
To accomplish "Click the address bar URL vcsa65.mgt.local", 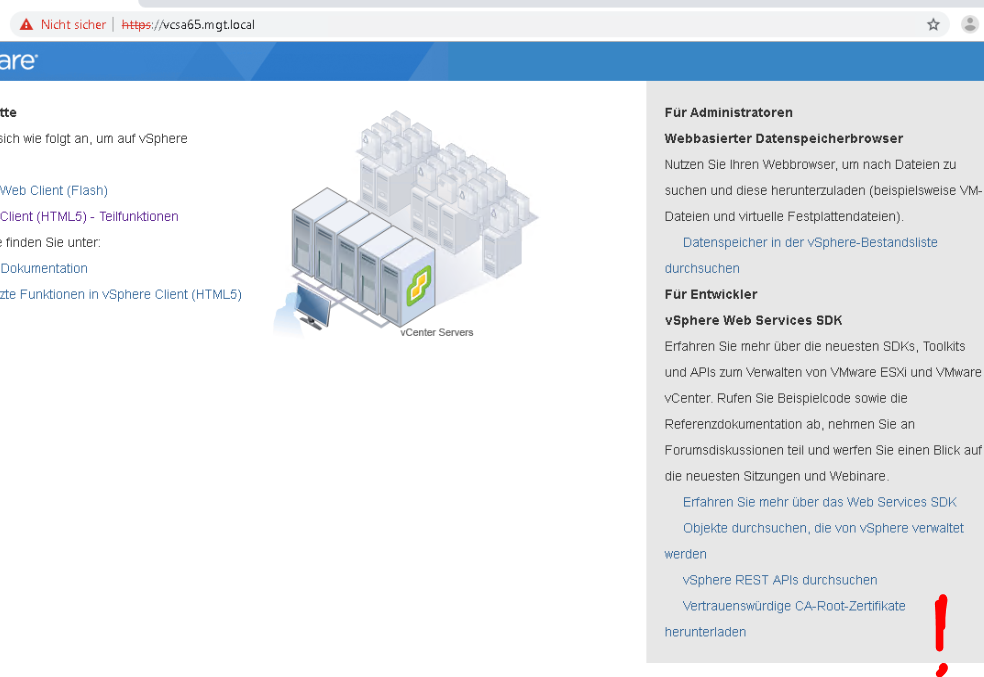I will point(188,24).
